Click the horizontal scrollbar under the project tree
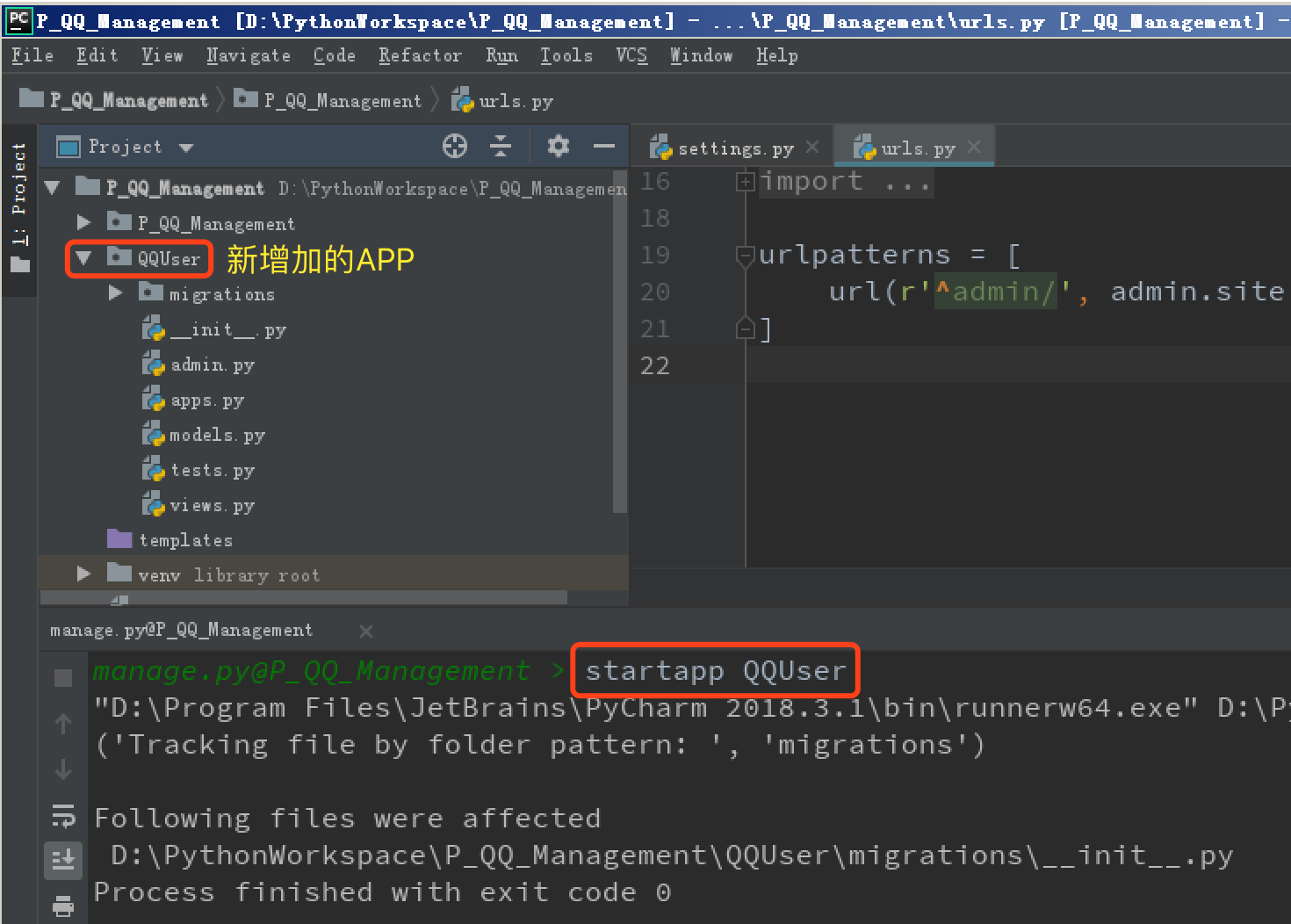 click(303, 597)
